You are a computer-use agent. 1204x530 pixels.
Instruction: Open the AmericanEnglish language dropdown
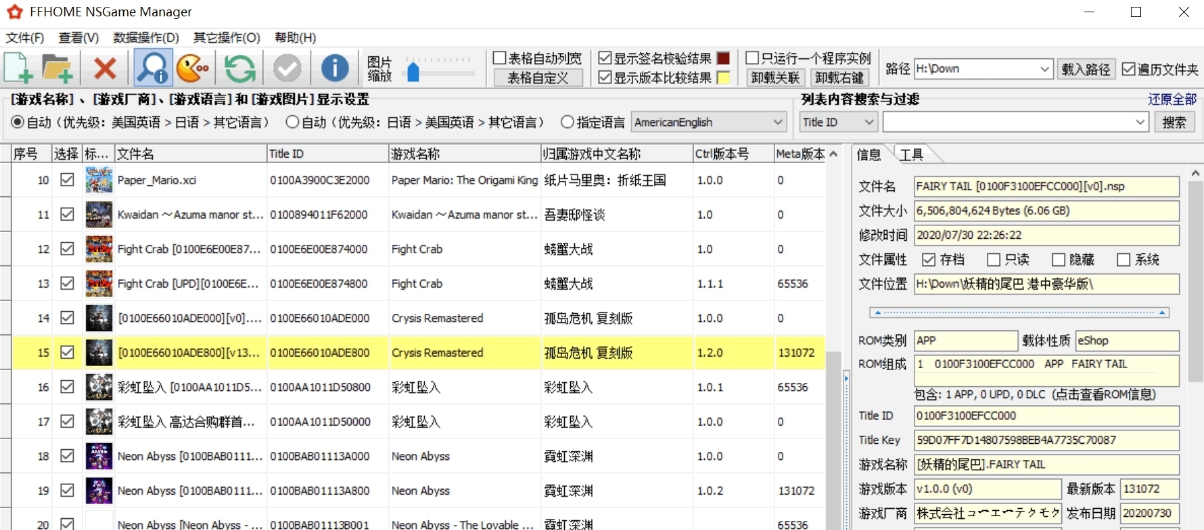[x=709, y=122]
